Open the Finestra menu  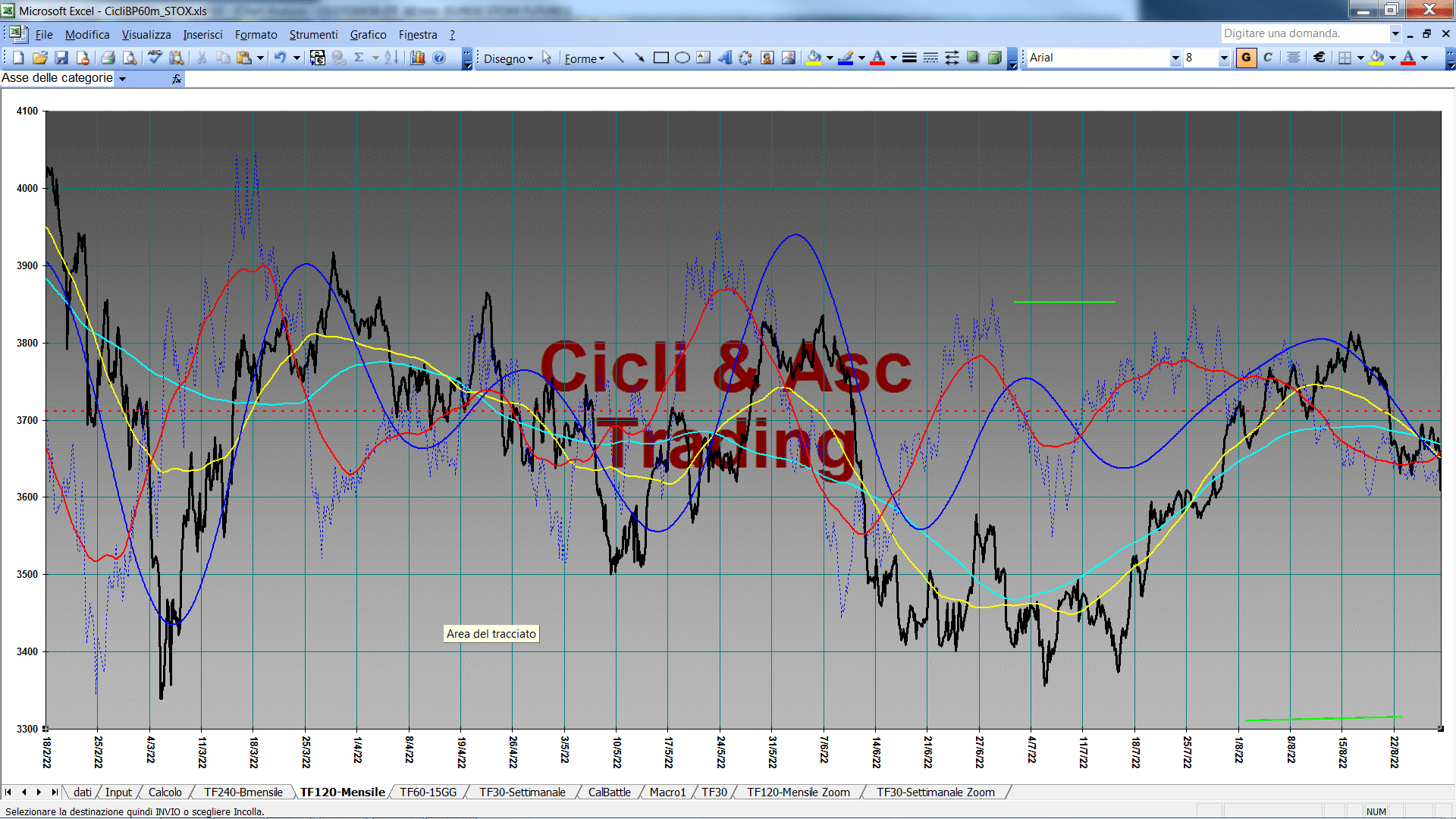(418, 35)
